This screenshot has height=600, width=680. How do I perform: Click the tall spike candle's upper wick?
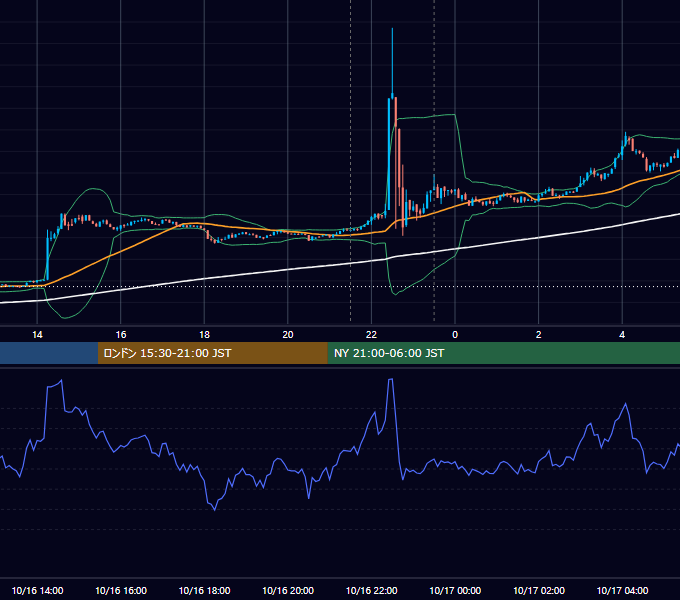pos(392,61)
